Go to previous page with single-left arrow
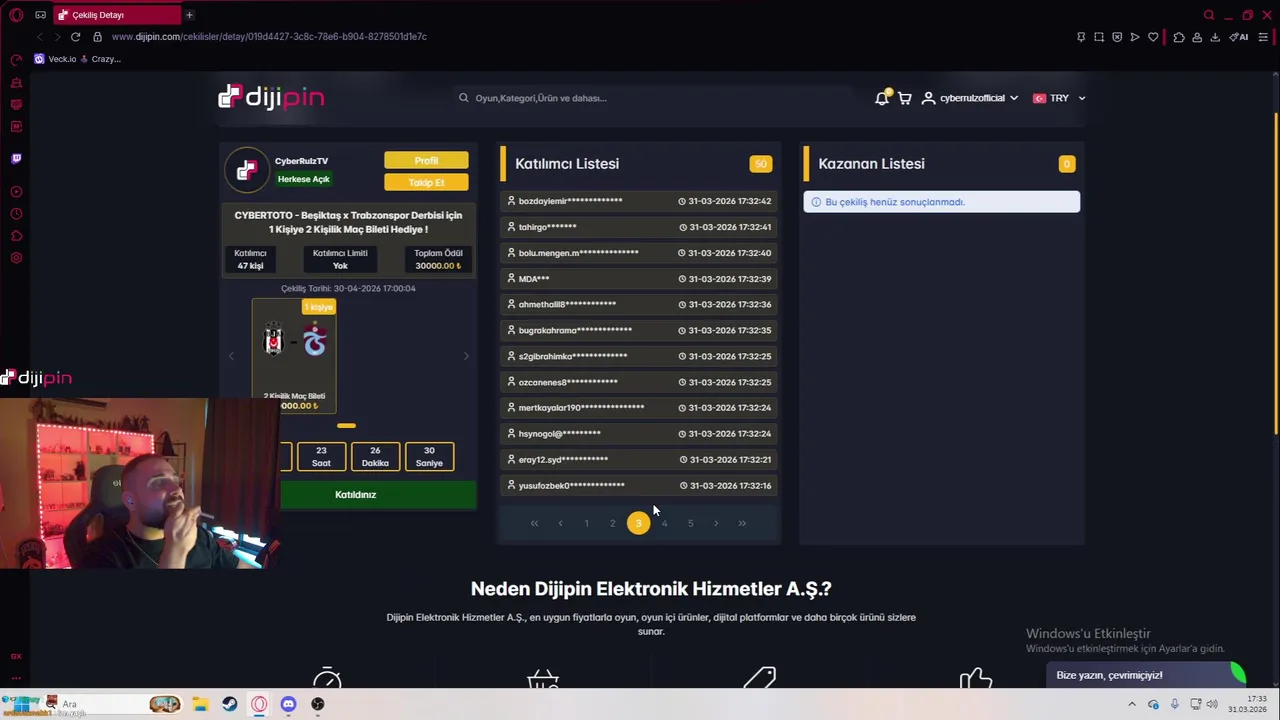The width and height of the screenshot is (1280, 720). 560,523
